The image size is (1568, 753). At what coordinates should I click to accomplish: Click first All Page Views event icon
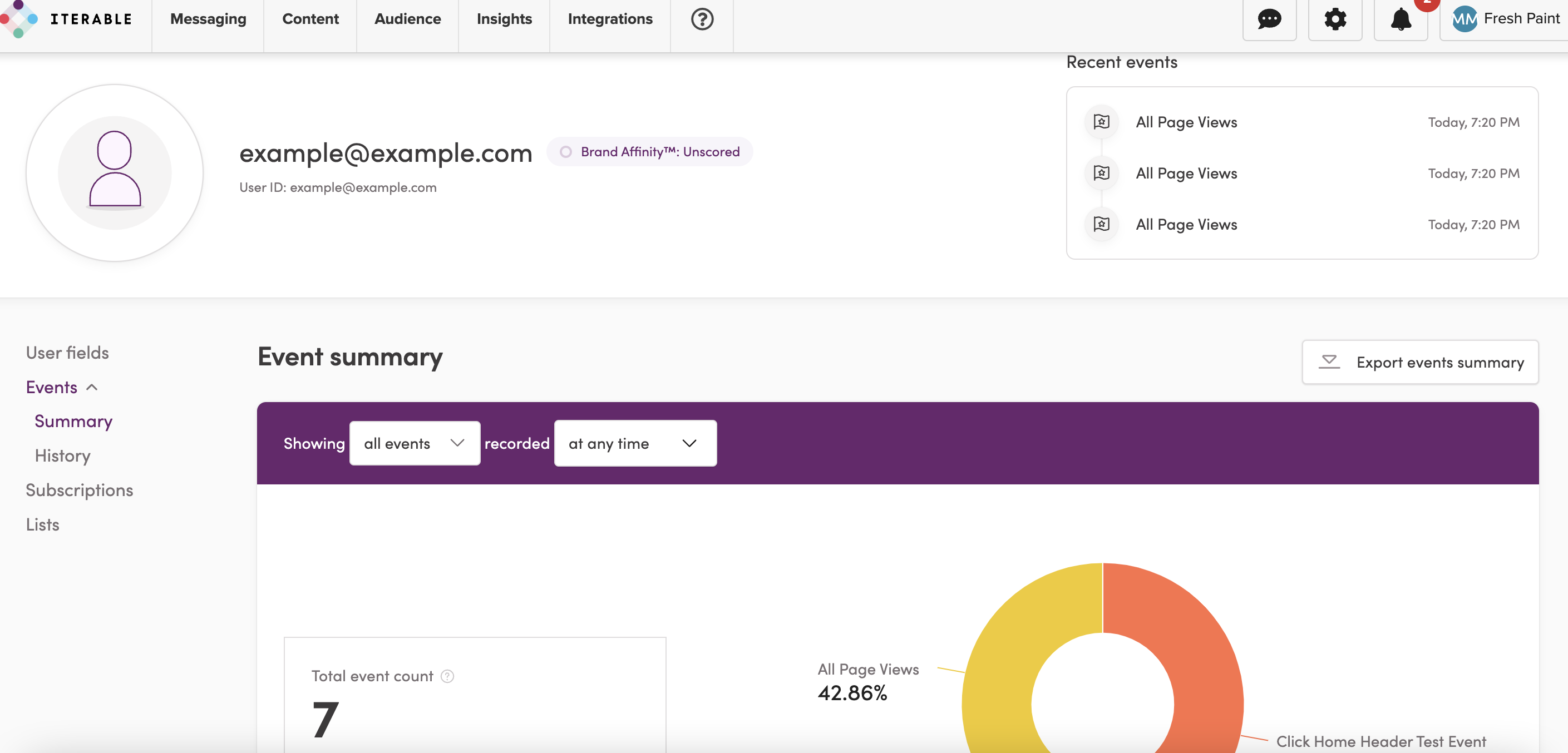click(x=1101, y=122)
